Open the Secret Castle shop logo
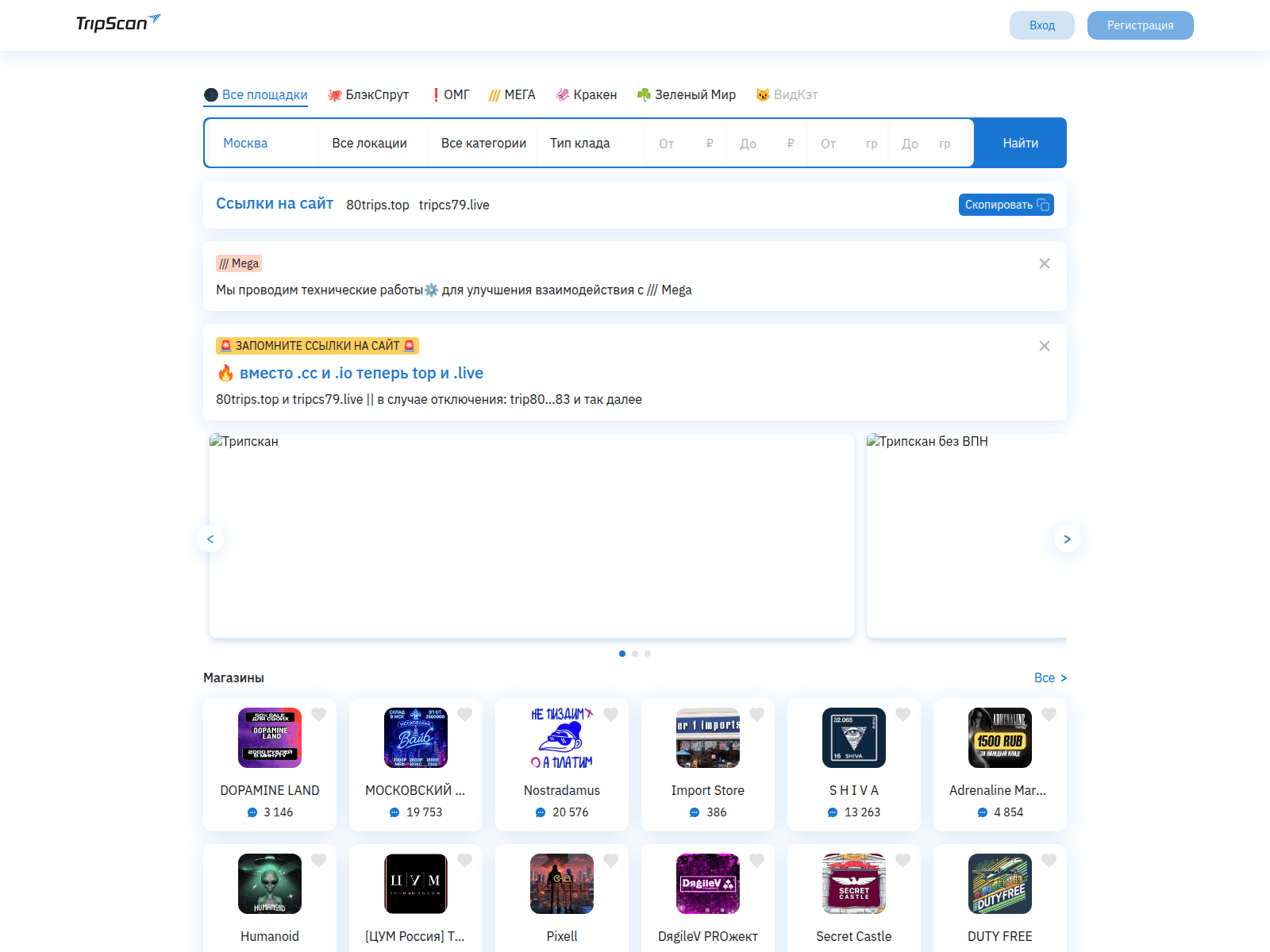This screenshot has width=1270, height=952. pyautogui.click(x=854, y=884)
